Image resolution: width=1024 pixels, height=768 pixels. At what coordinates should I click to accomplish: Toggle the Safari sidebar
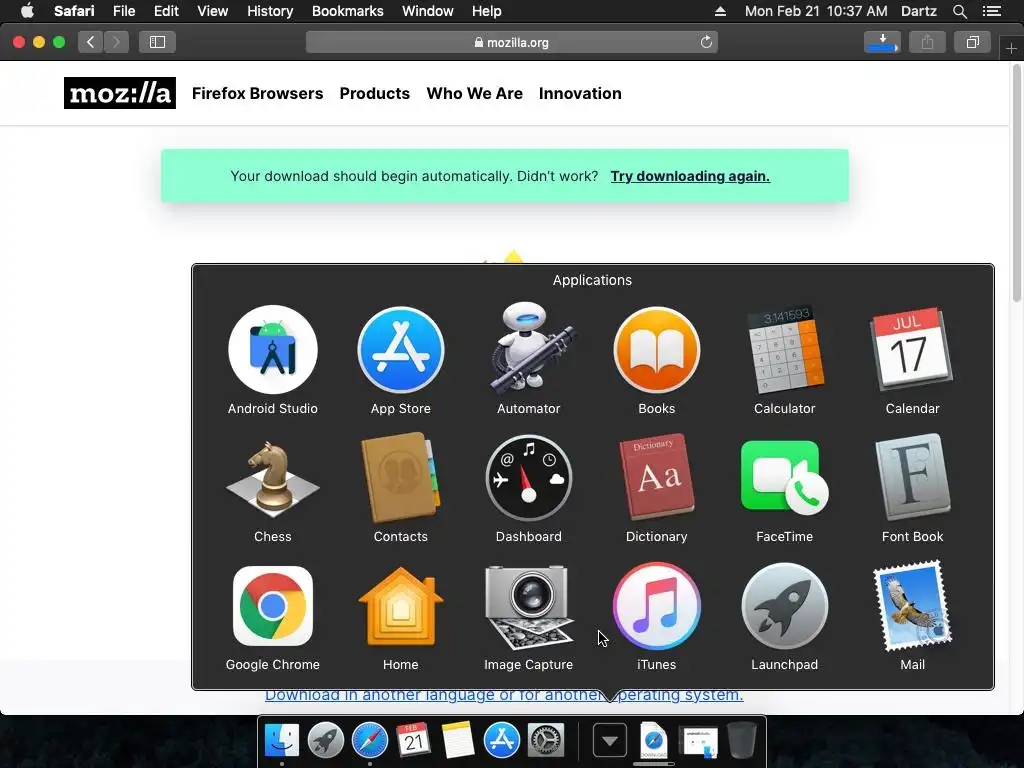click(x=157, y=42)
